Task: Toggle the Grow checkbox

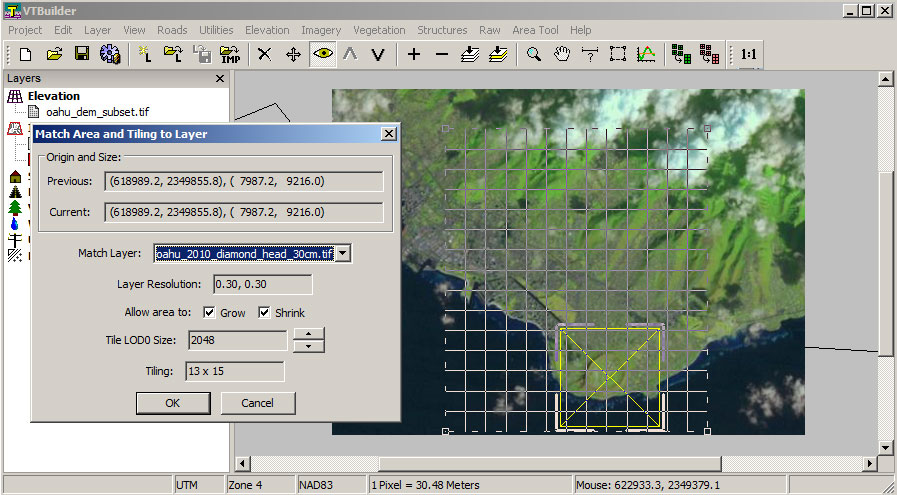Action: click(209, 312)
